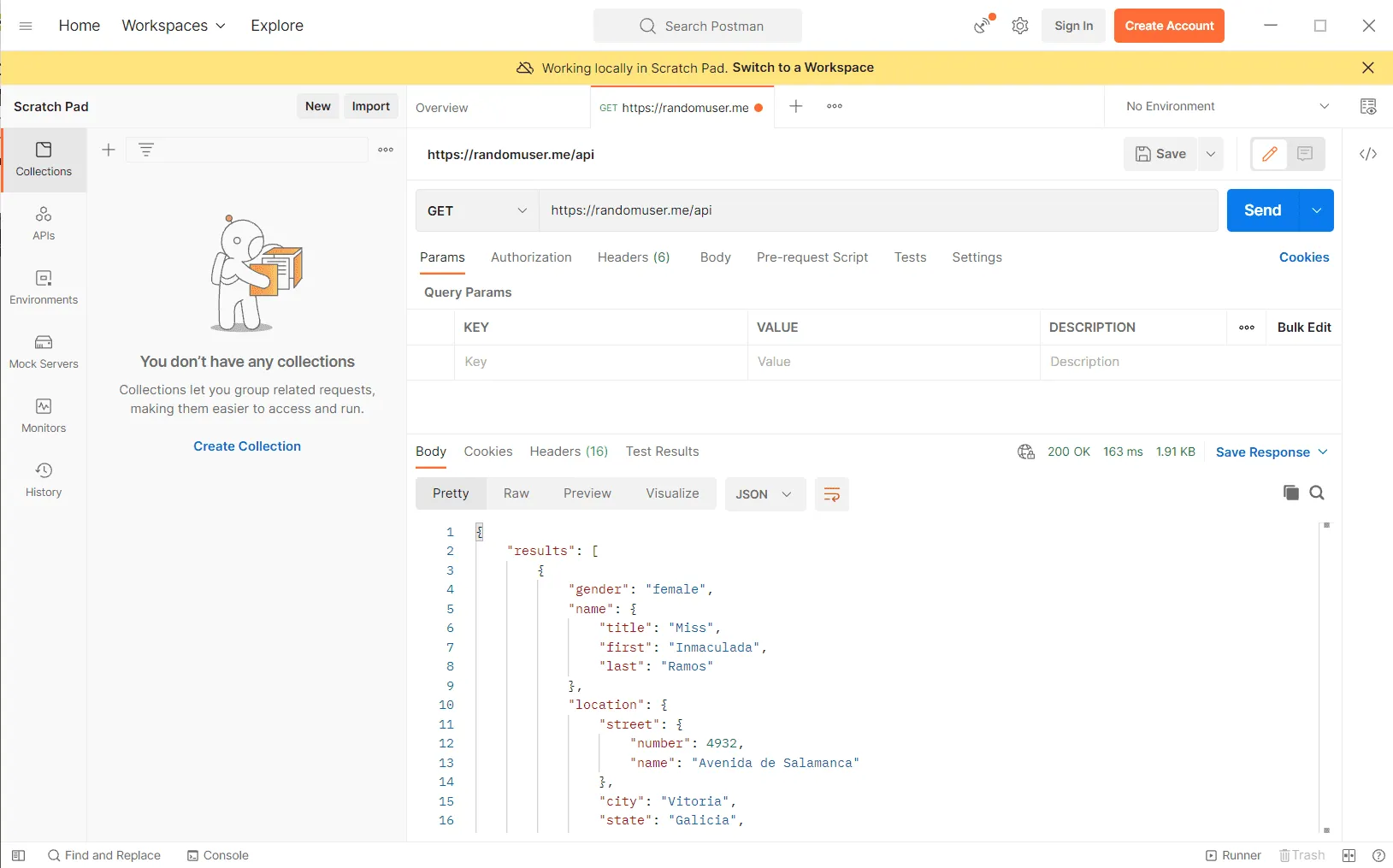Image resolution: width=1393 pixels, height=868 pixels.
Task: Open the satellite capture requests icon
Action: pyautogui.click(x=984, y=25)
